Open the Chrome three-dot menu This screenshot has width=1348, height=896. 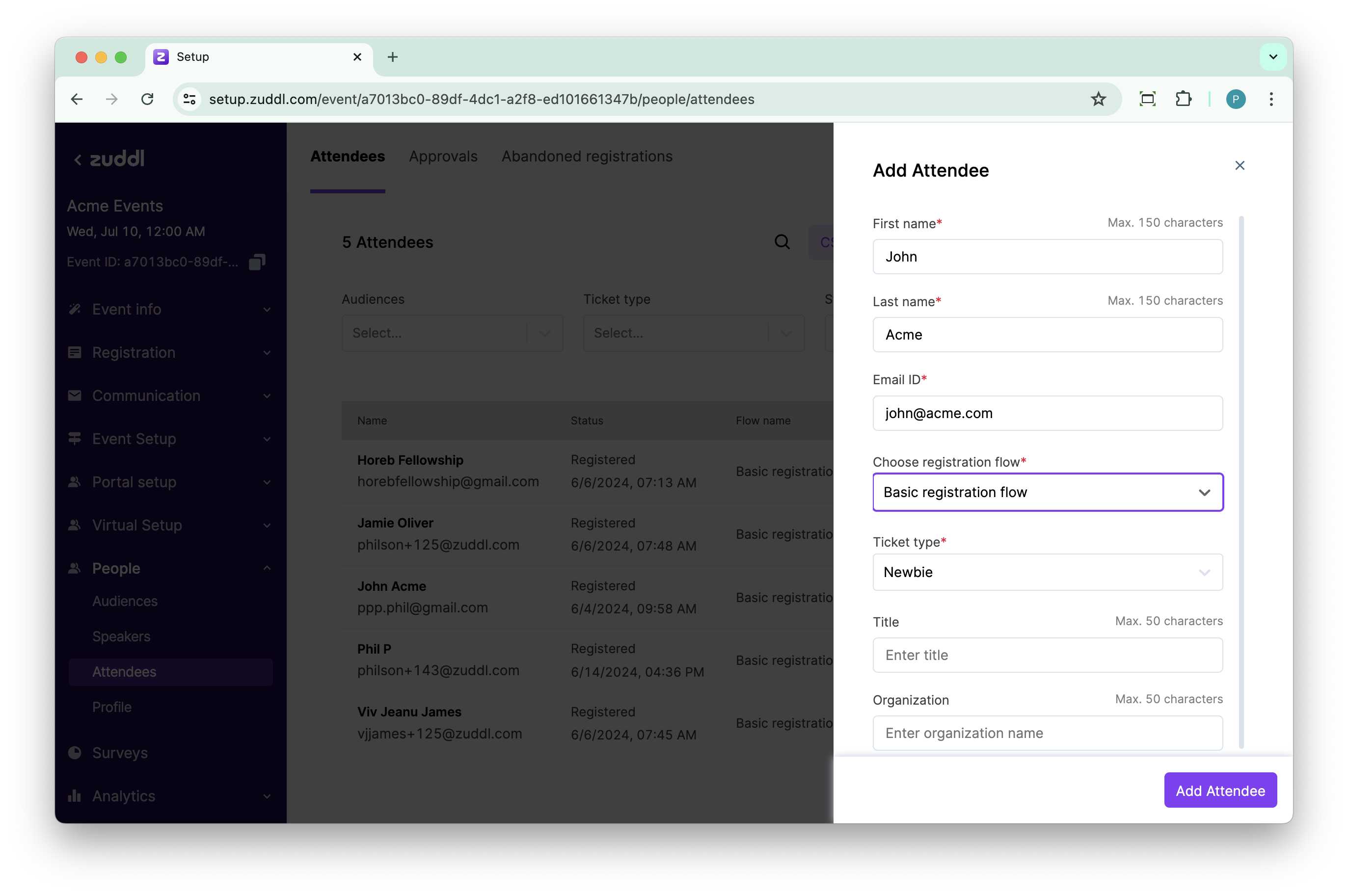pyautogui.click(x=1271, y=100)
